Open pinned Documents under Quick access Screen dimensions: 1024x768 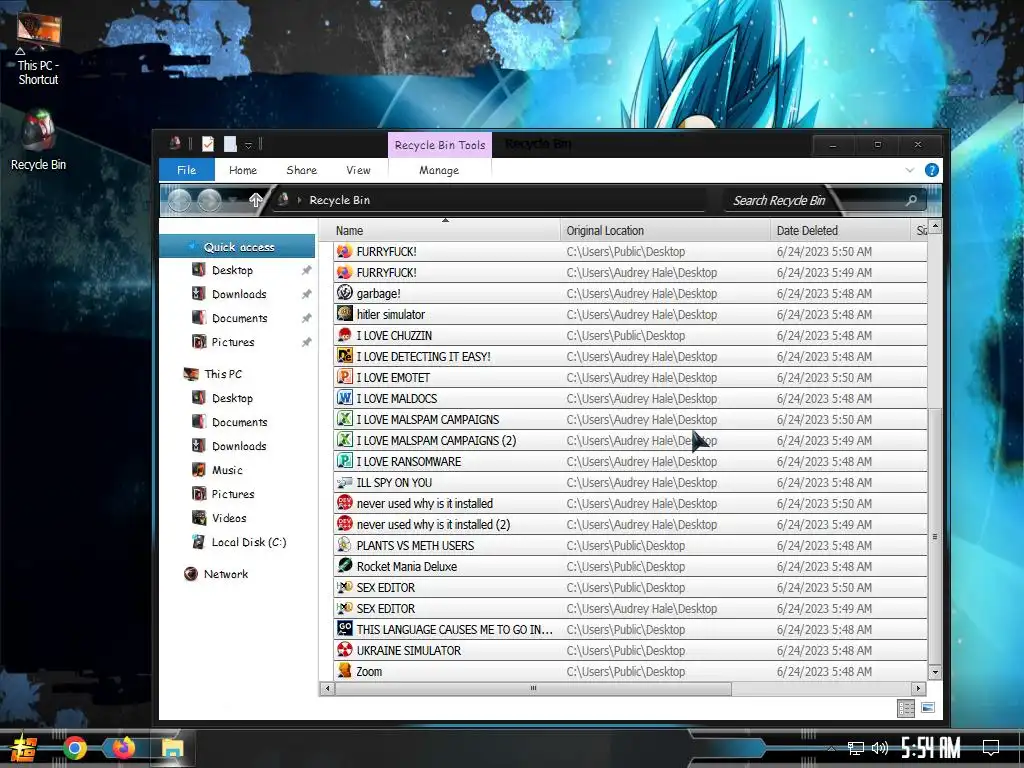pos(238,318)
